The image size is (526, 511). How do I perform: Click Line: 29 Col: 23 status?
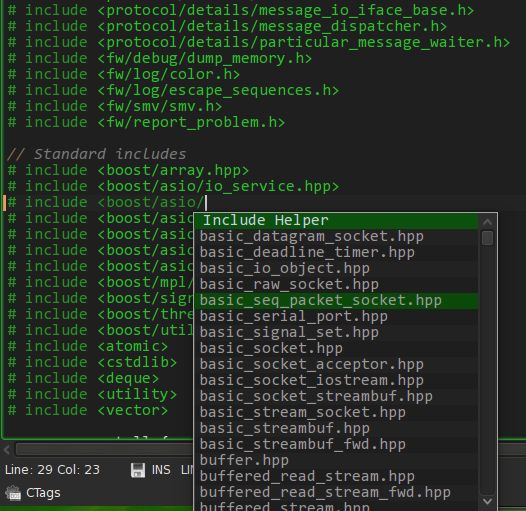52,470
